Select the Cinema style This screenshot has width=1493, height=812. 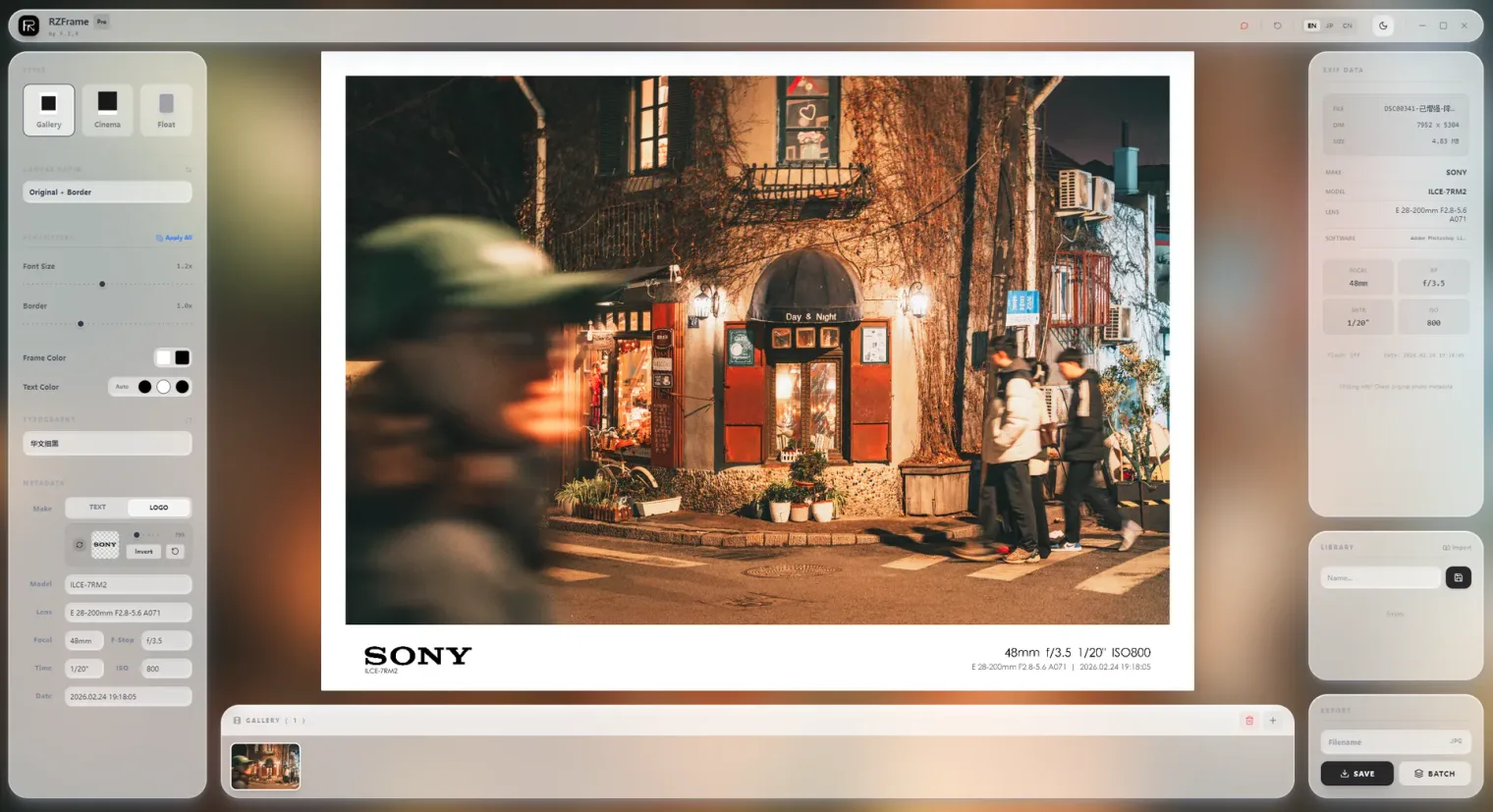click(107, 109)
